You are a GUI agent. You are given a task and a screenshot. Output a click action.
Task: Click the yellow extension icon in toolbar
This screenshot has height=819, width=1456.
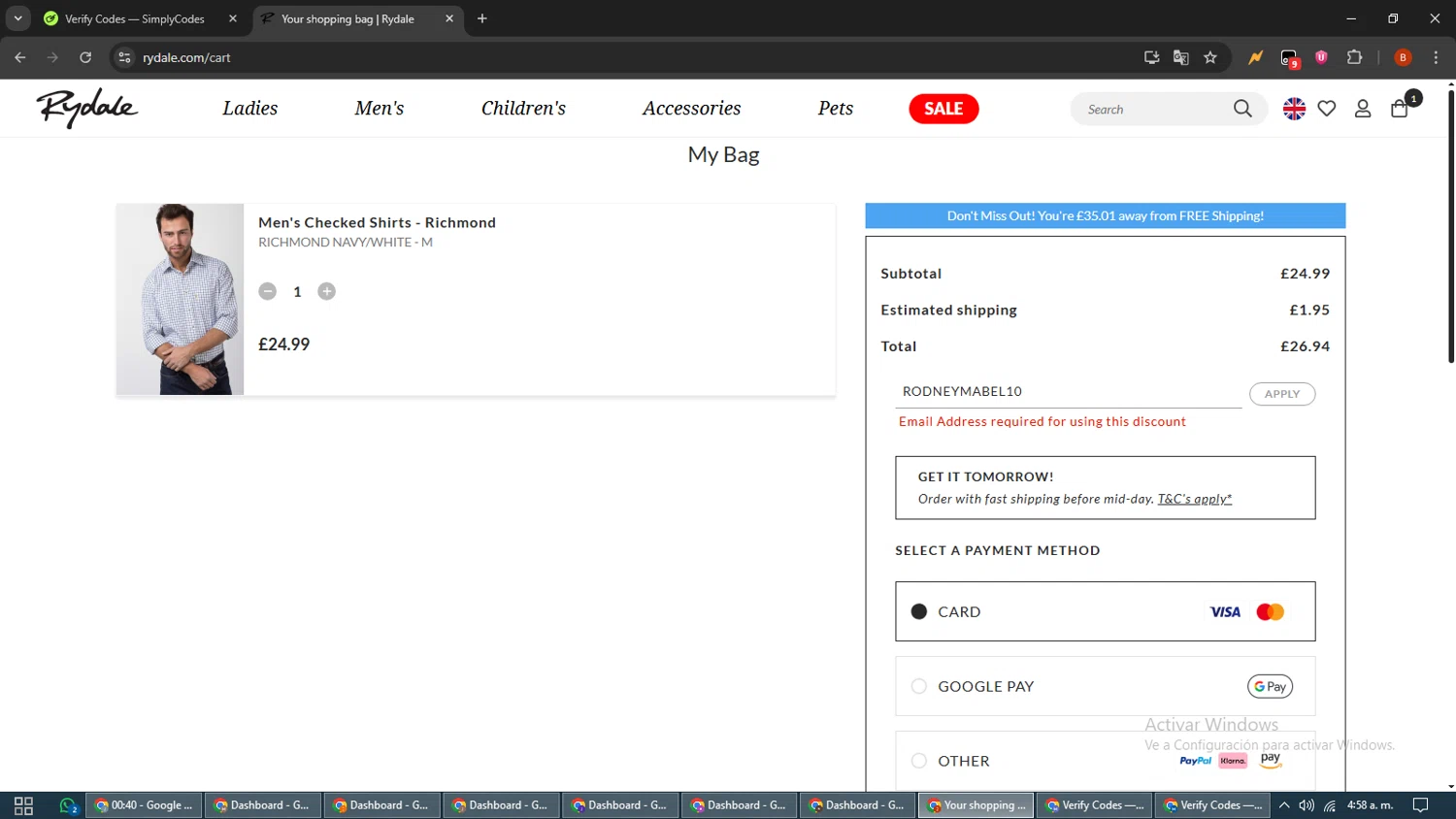(1256, 57)
